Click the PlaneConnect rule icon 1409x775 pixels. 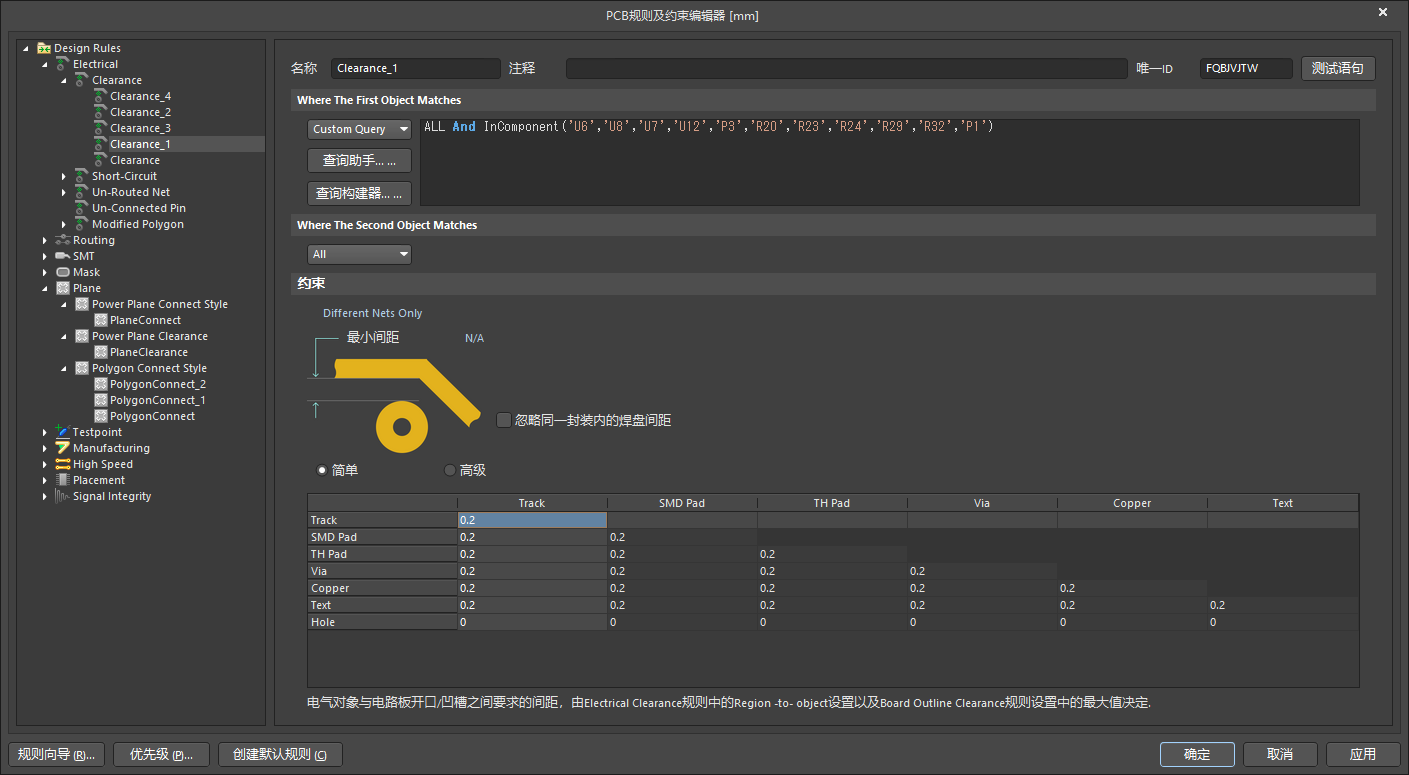[x=100, y=320]
